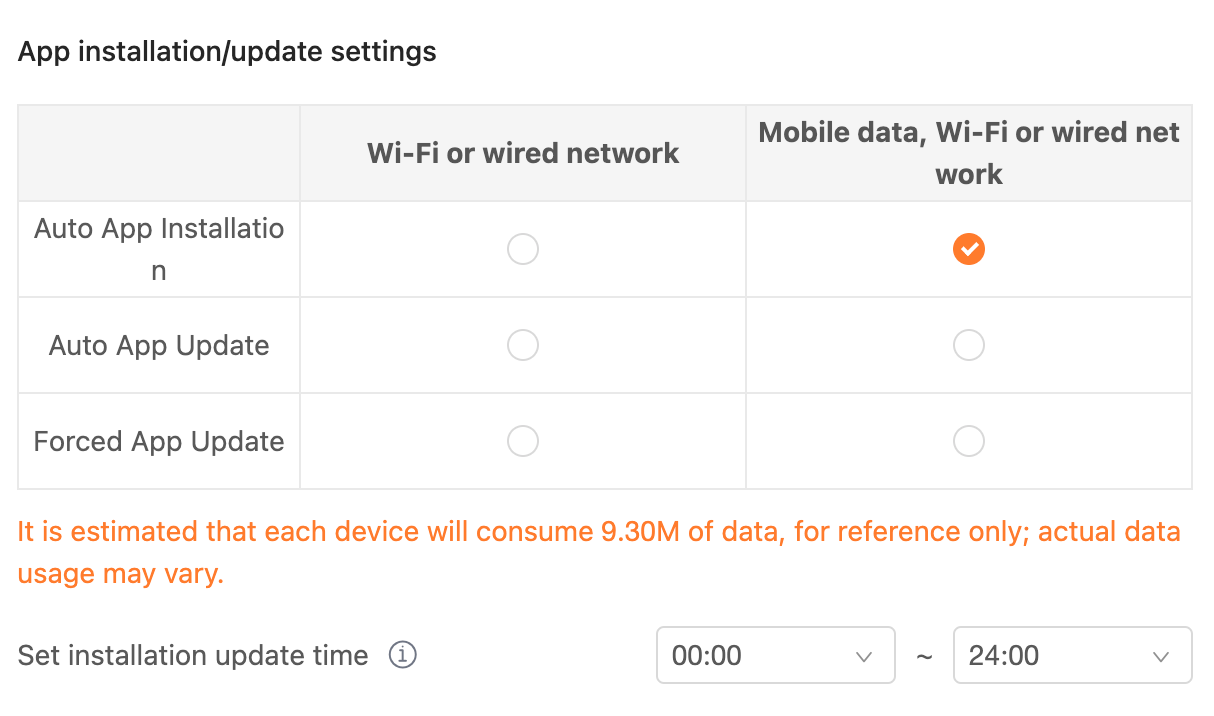The height and width of the screenshot is (716, 1214).
Task: Click the App installation/update settings heading
Action: [227, 51]
